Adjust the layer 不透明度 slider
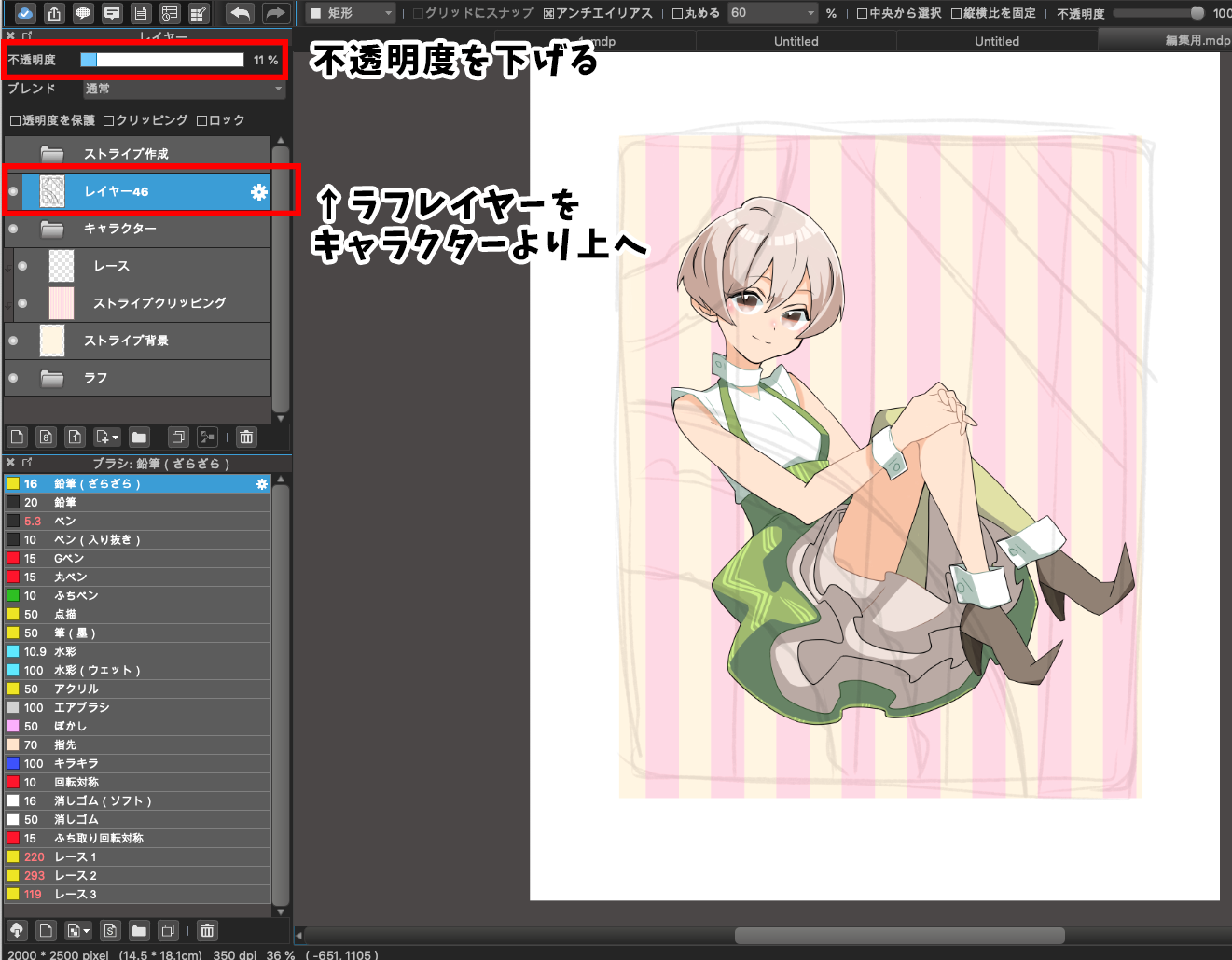This screenshot has width=1232, height=960. tap(162, 60)
